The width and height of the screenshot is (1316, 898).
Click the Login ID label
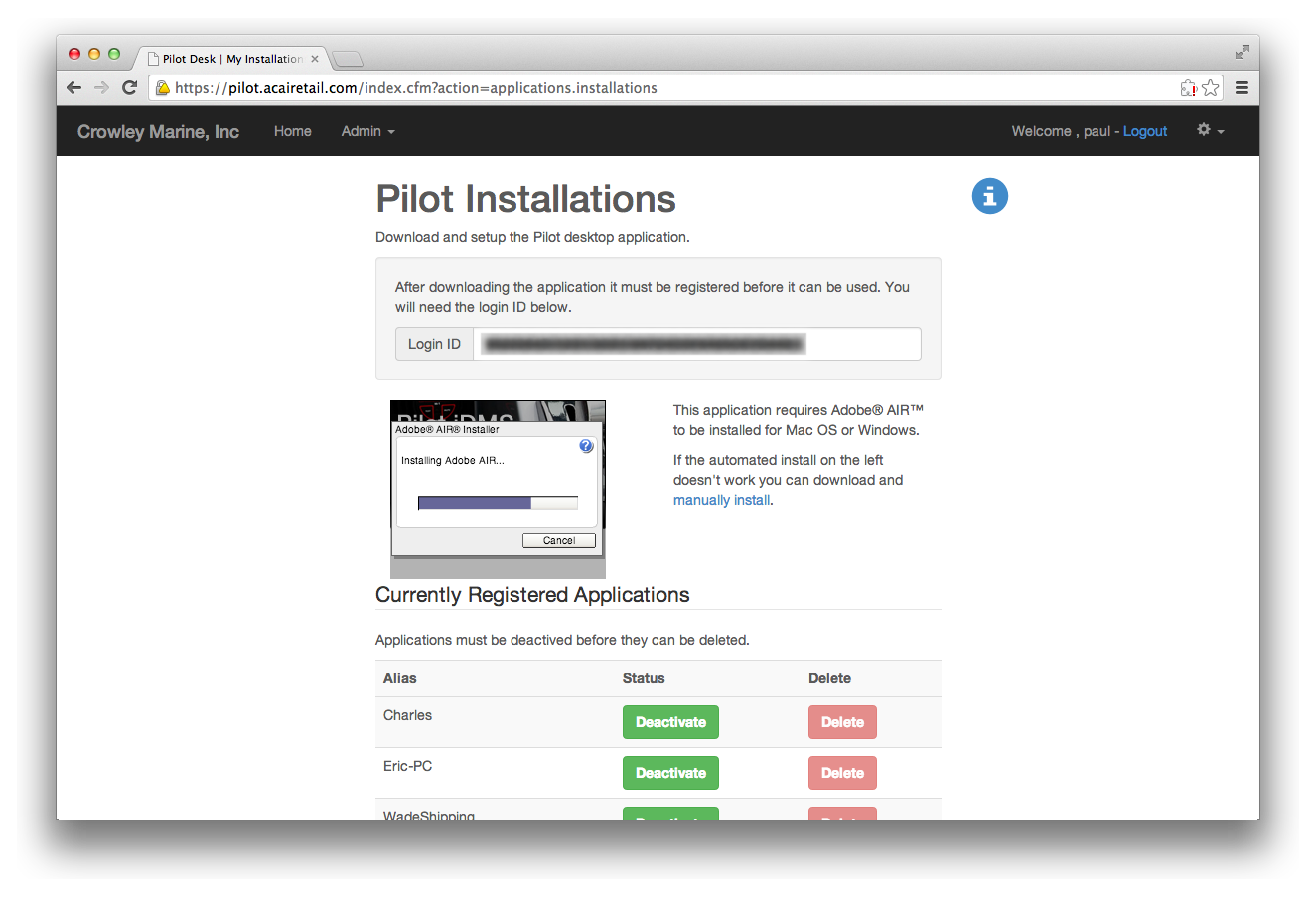(434, 344)
